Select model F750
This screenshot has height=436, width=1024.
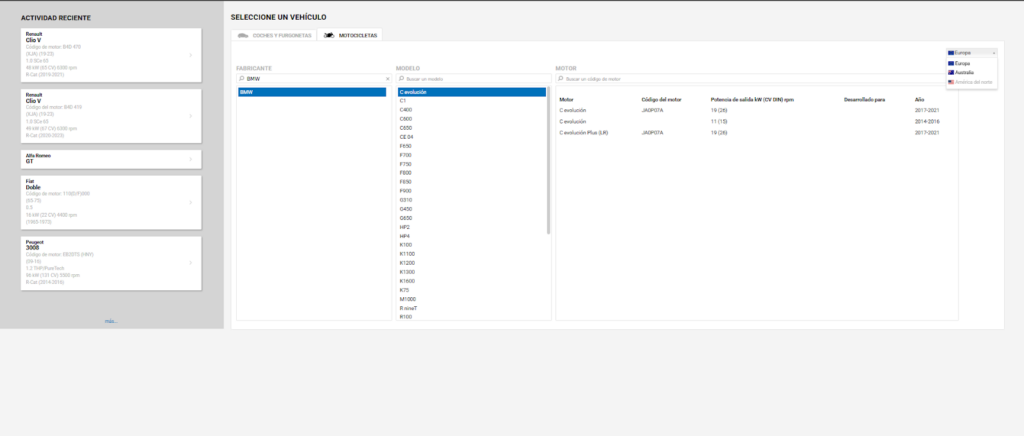[472, 164]
